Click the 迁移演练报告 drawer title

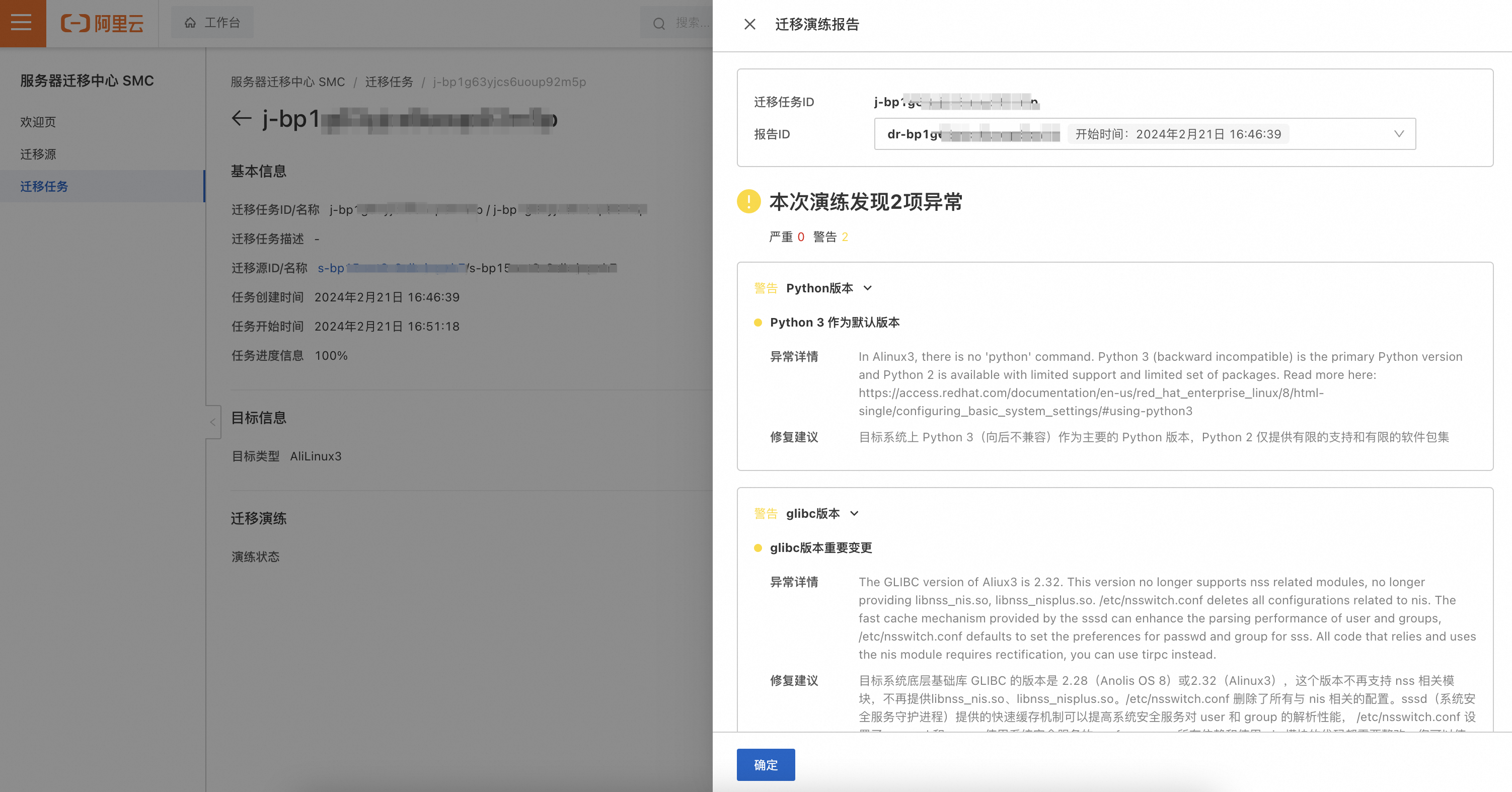tap(817, 24)
